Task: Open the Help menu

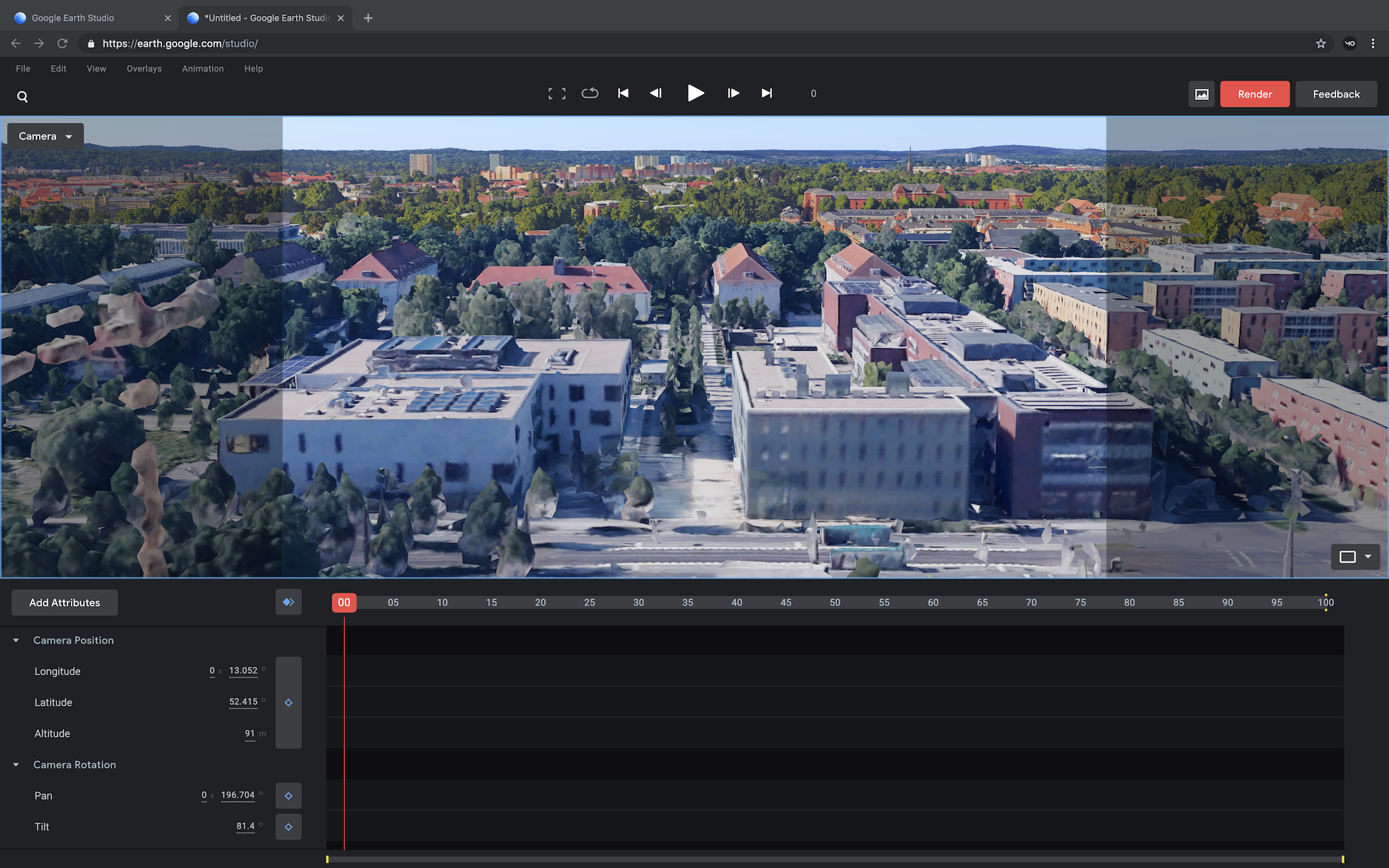Action: tap(253, 69)
